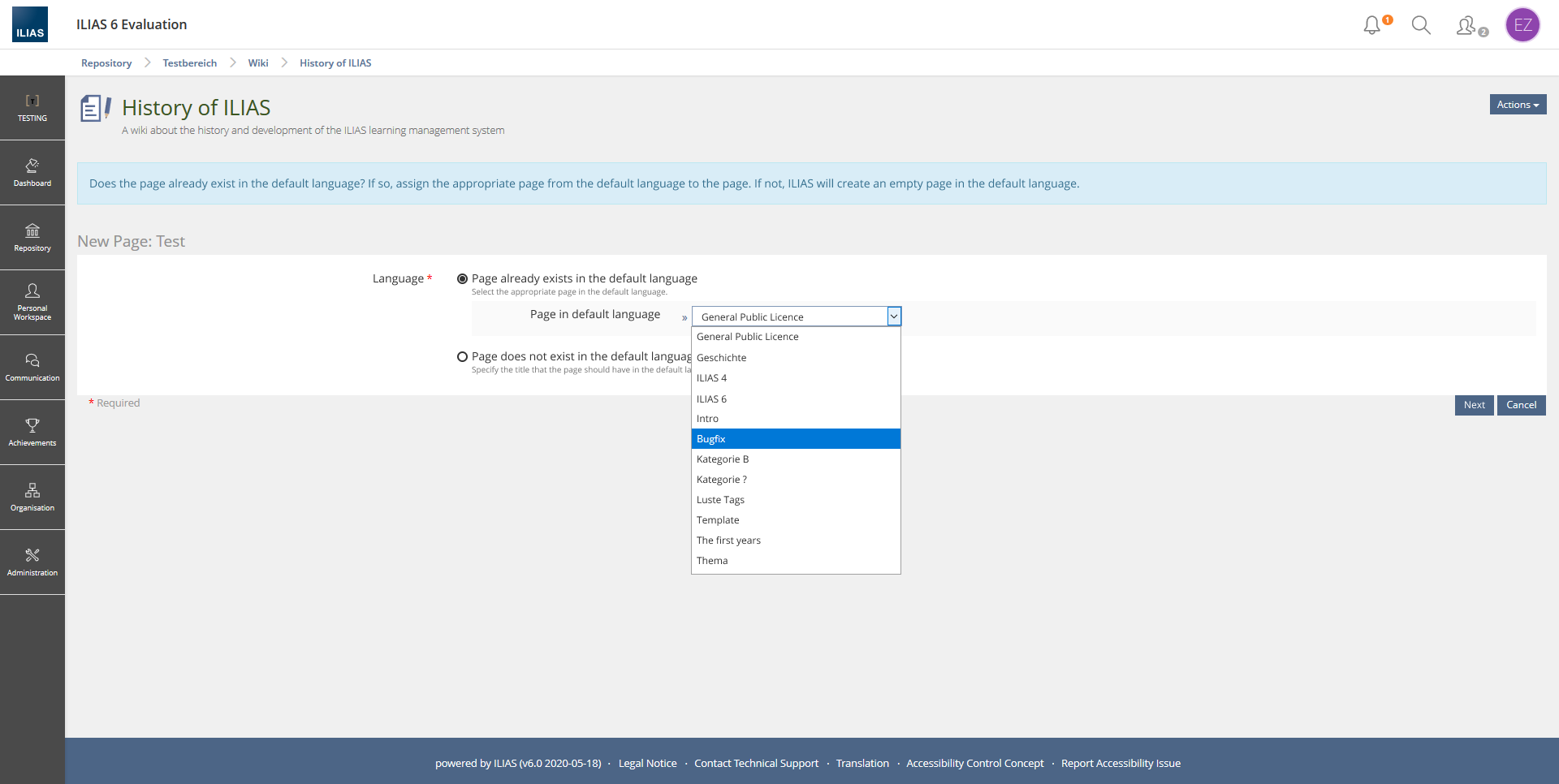Click the who-is-online contacts icon
The height and width of the screenshot is (784, 1559).
click(x=1468, y=26)
